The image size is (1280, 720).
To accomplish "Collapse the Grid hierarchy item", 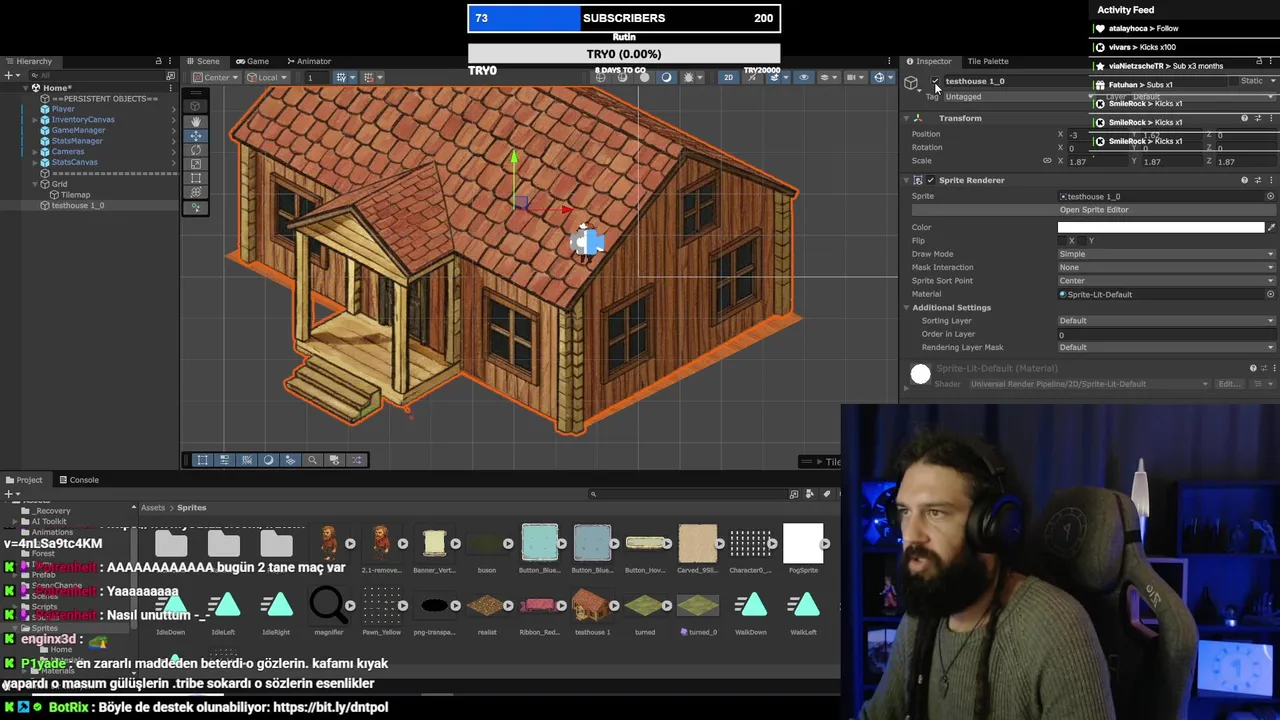I will [34, 184].
